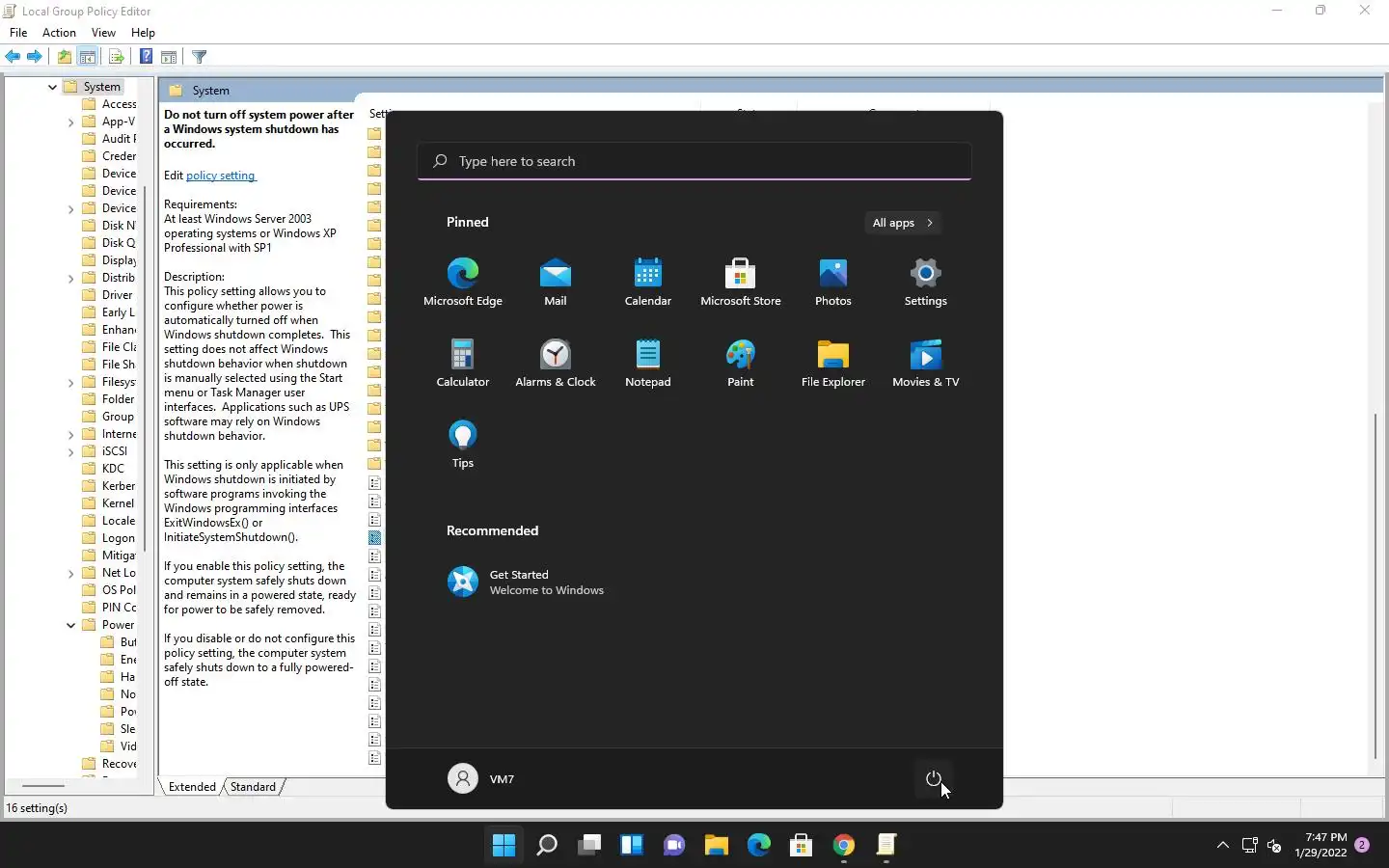Click the Help toolbar icon
This screenshot has width=1389, height=868.
click(146, 57)
